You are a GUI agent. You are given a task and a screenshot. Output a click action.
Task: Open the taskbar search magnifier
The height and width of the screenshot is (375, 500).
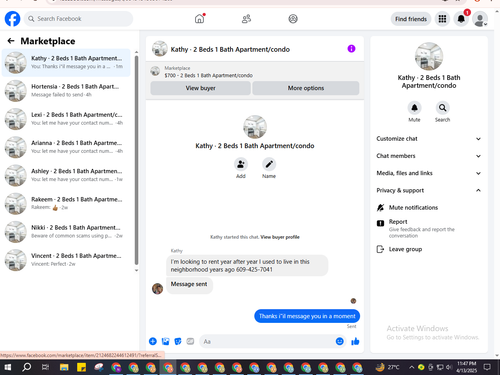click(26, 367)
